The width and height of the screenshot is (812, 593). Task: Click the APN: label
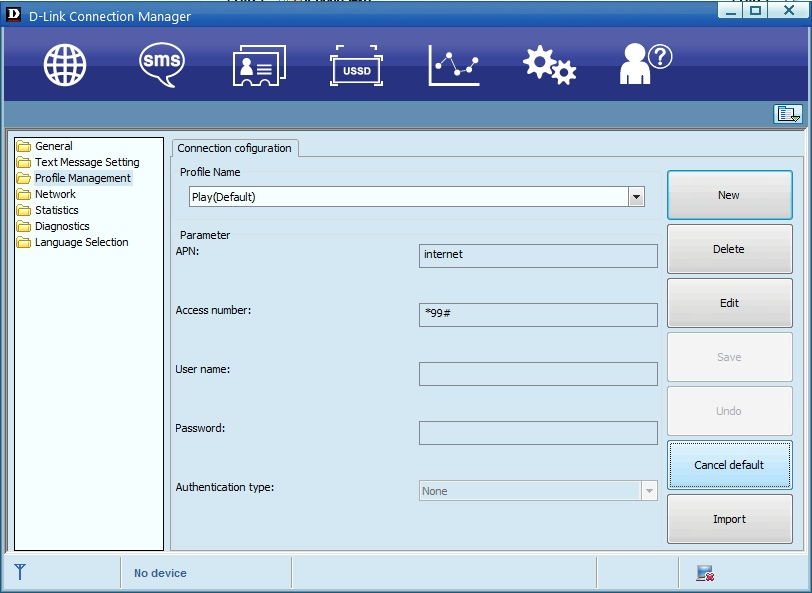coord(187,251)
